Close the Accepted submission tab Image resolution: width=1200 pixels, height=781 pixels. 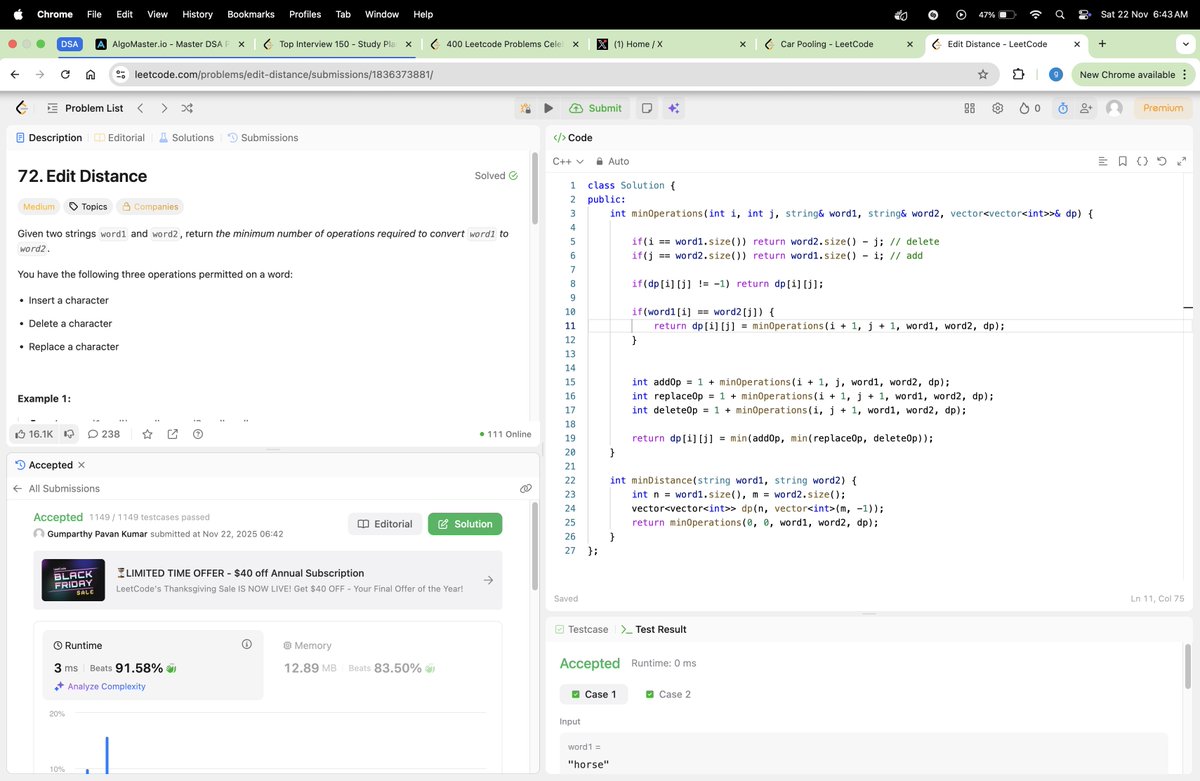pyautogui.click(x=82, y=465)
